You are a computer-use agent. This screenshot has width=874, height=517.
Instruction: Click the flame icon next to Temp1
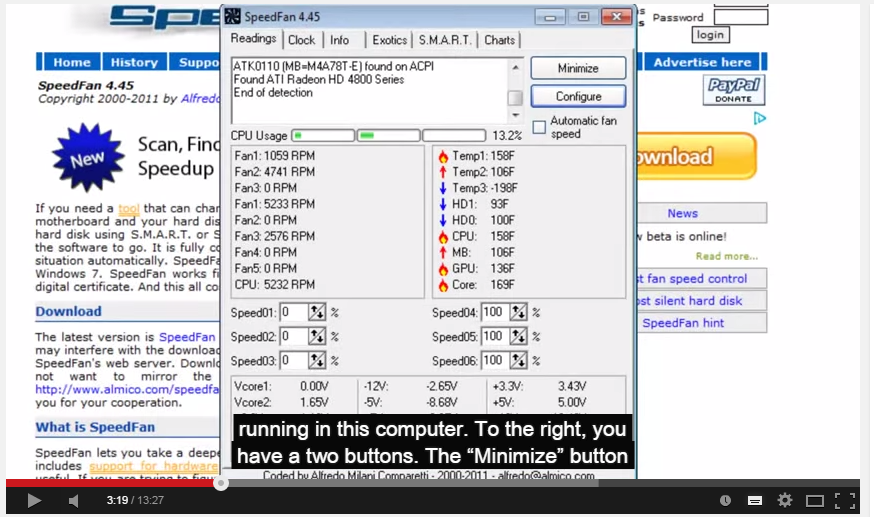(x=443, y=156)
